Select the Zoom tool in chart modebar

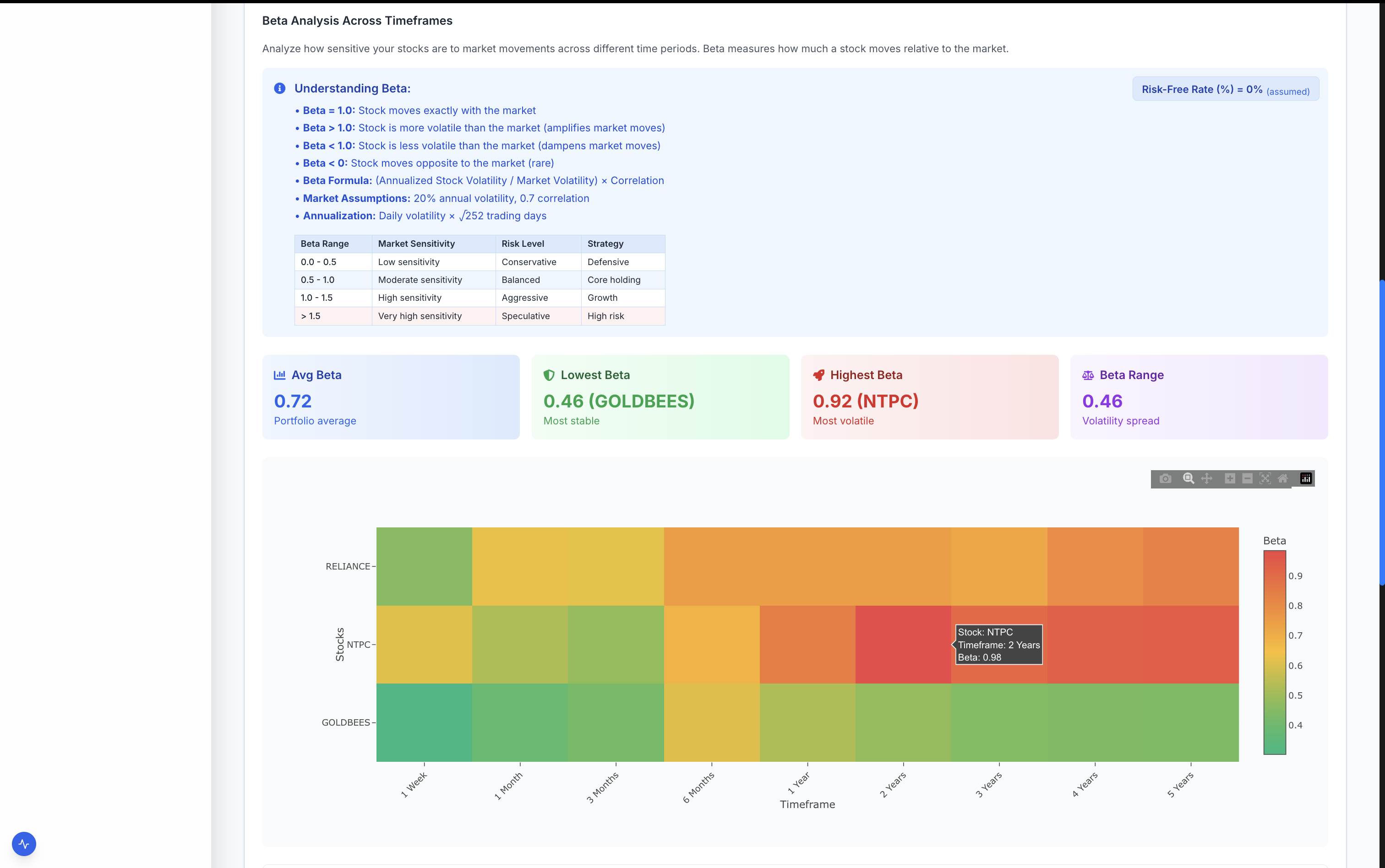pyautogui.click(x=1189, y=479)
